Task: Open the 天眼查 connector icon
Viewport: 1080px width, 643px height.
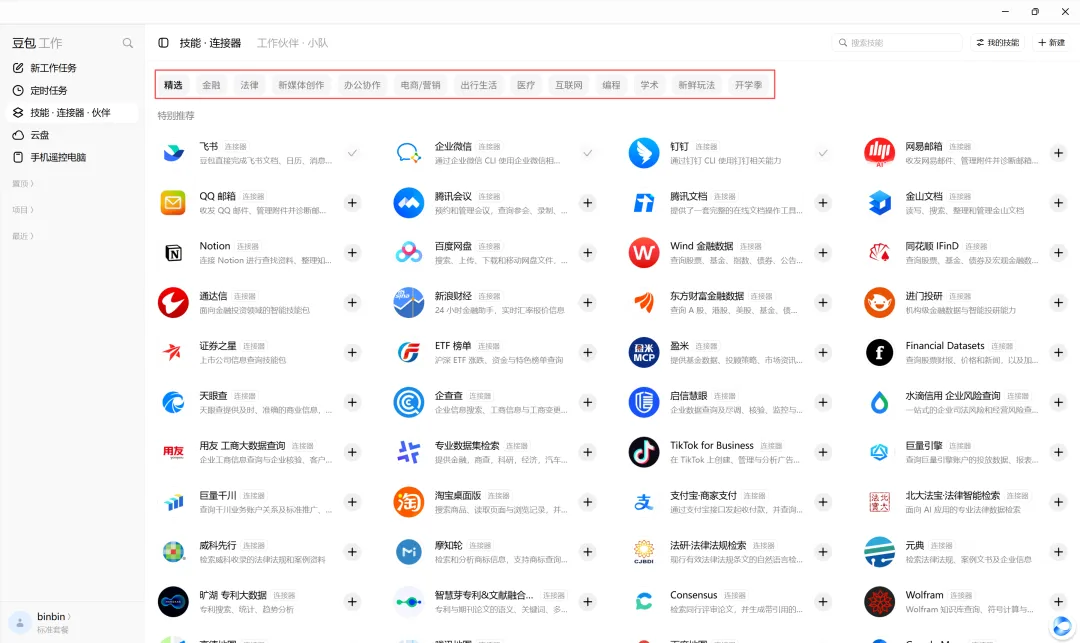Action: [173, 402]
